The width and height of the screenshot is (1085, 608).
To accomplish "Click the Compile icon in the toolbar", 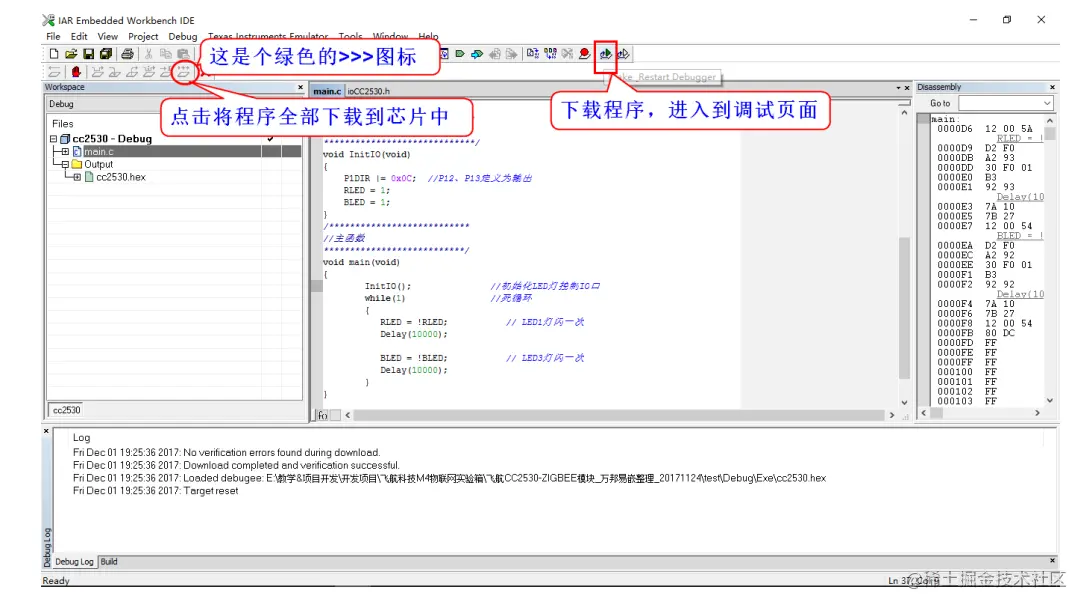I will tap(533, 54).
